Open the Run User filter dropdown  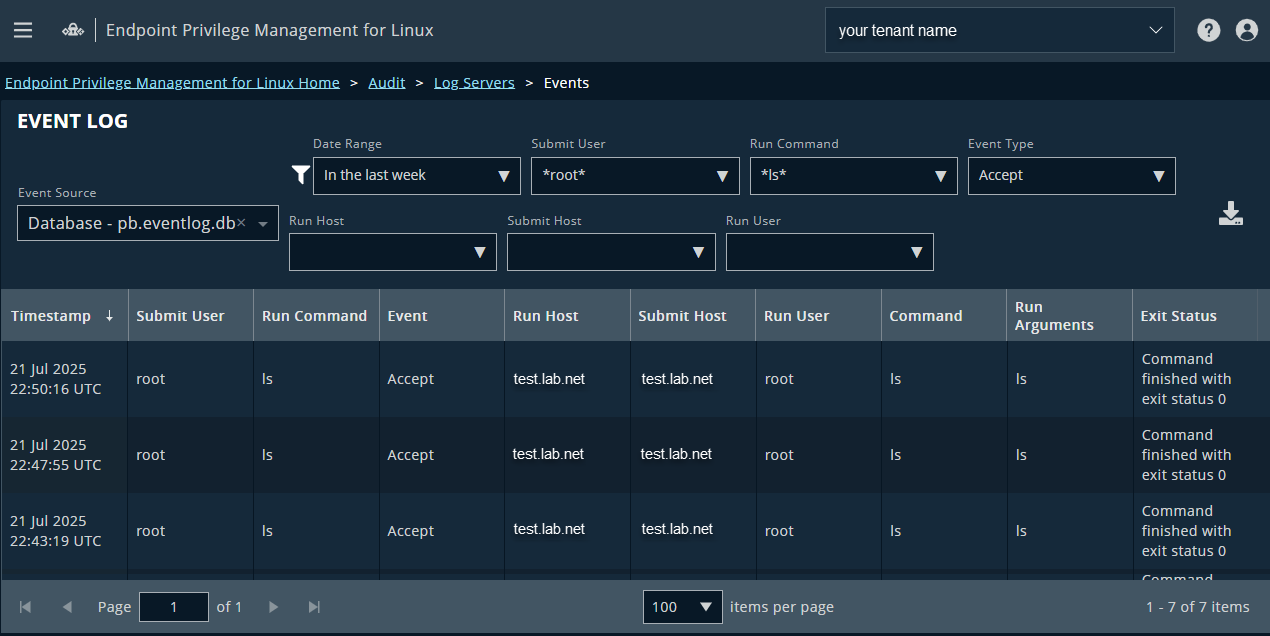pos(830,252)
